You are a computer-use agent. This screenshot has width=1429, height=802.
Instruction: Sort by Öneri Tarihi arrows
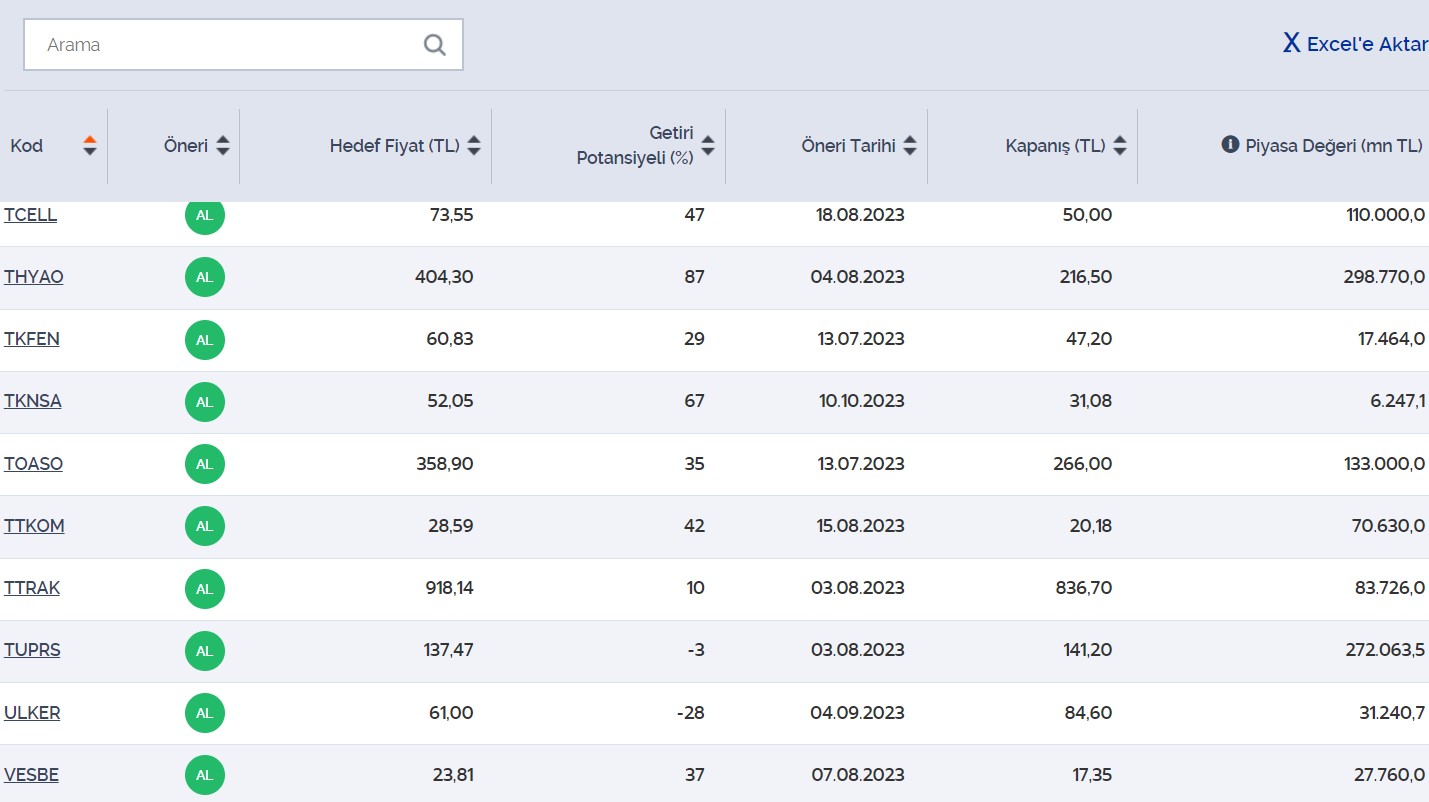tap(910, 146)
